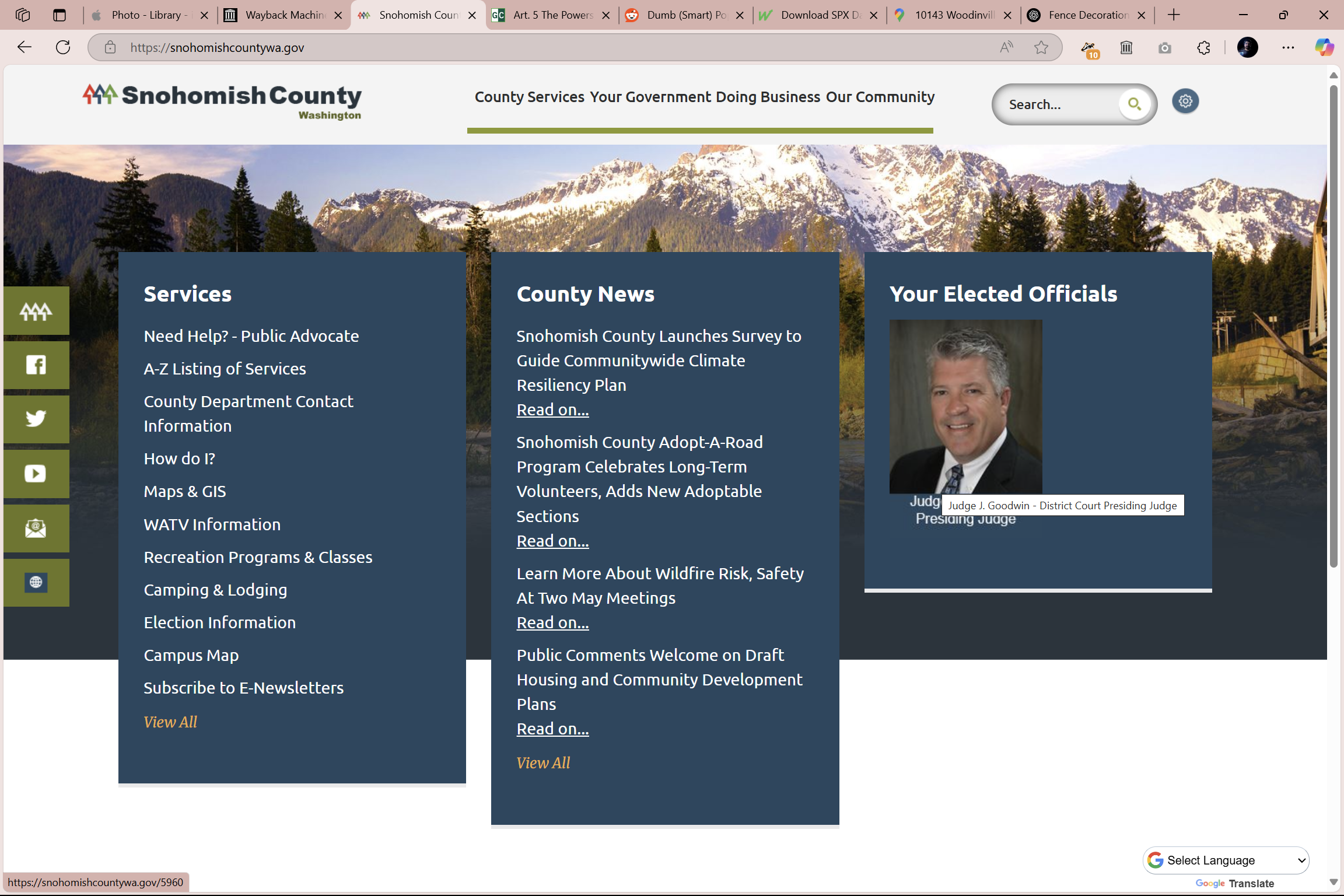Click the Wayback Machine toolbar extension icon
1344x896 pixels.
click(x=1126, y=47)
